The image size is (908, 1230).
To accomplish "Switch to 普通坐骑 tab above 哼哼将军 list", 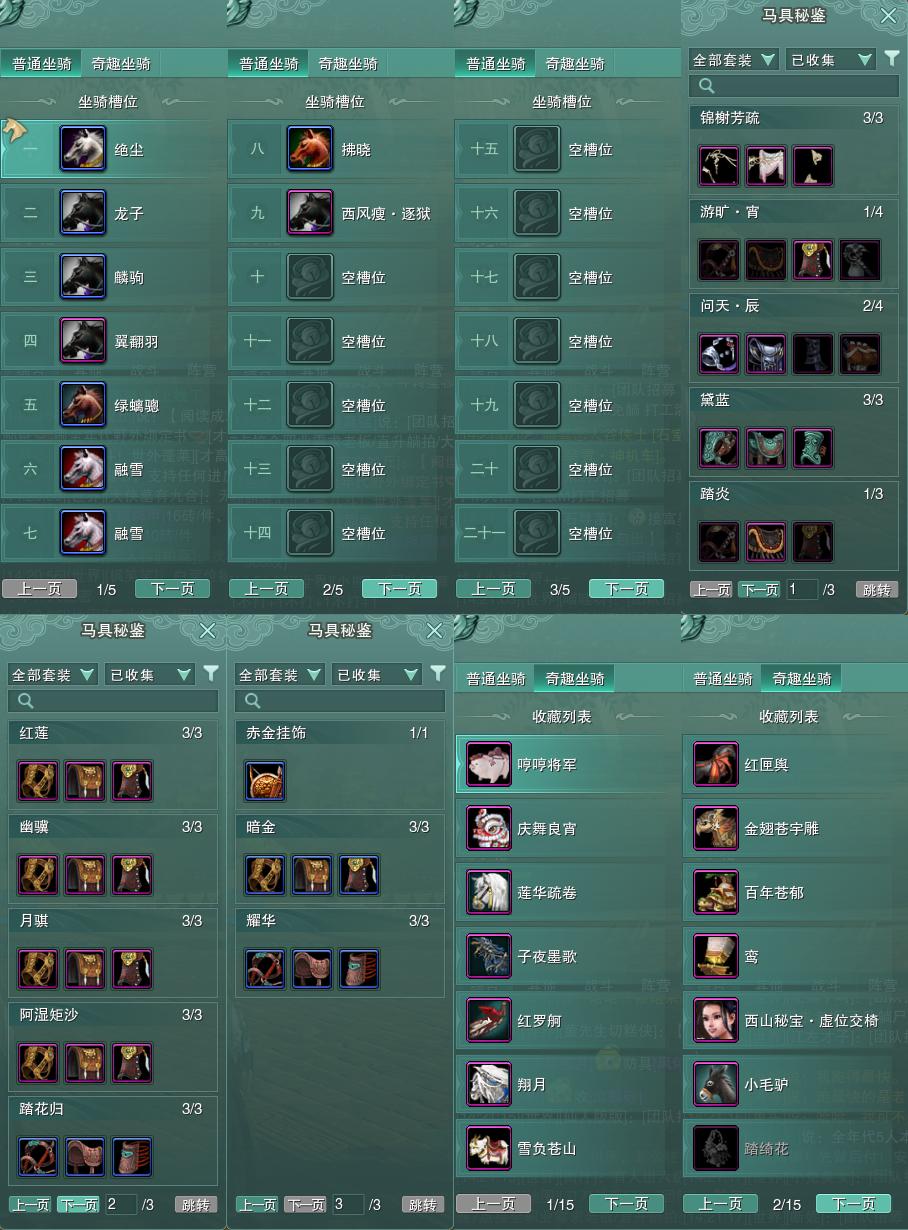I will [x=495, y=679].
